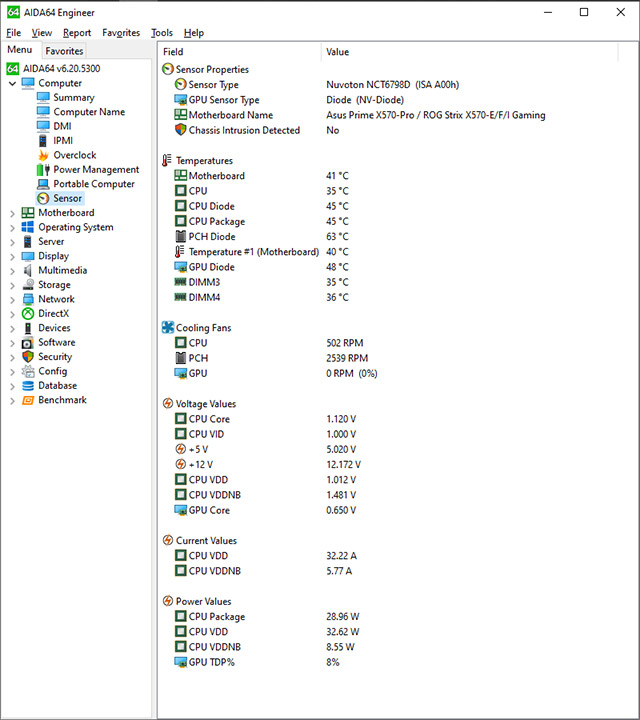Click the Database stack icon
Screen dimensions: 640x720
tap(28, 386)
